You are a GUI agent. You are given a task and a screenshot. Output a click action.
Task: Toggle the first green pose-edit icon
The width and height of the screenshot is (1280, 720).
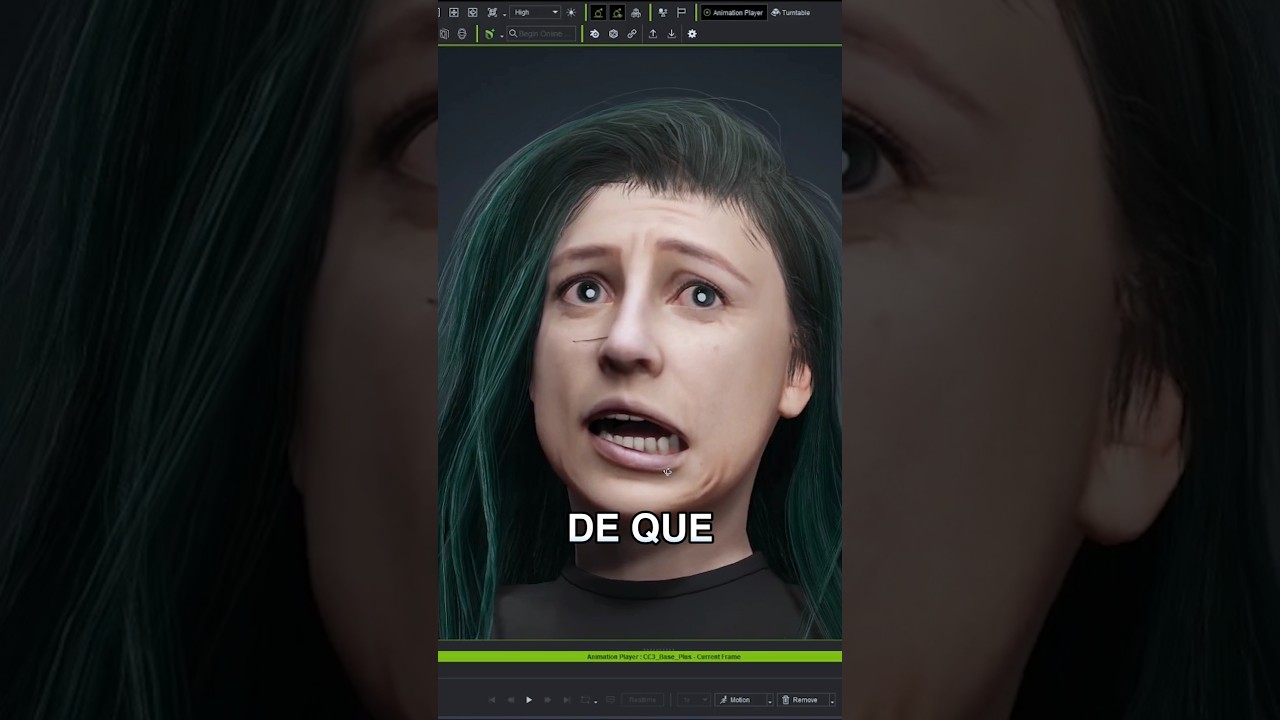(598, 12)
